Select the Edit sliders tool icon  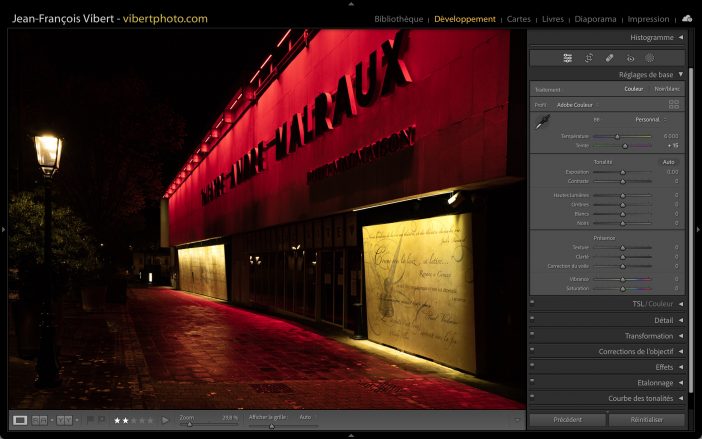click(x=568, y=58)
